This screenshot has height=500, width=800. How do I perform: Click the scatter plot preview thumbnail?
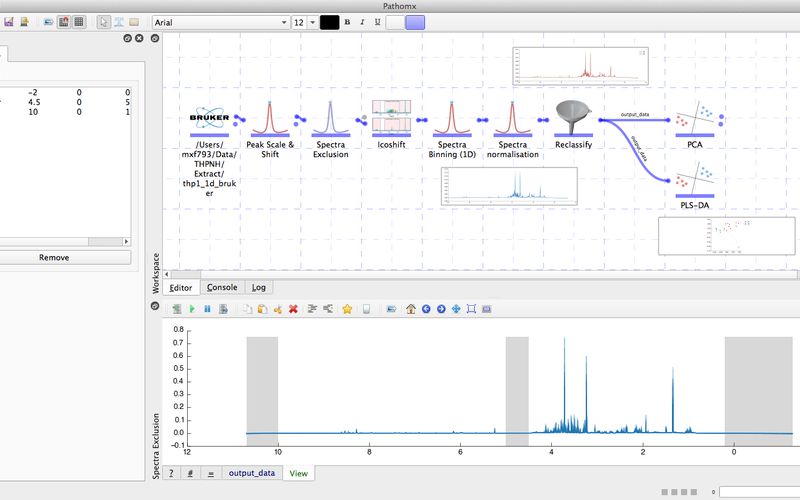tap(727, 236)
